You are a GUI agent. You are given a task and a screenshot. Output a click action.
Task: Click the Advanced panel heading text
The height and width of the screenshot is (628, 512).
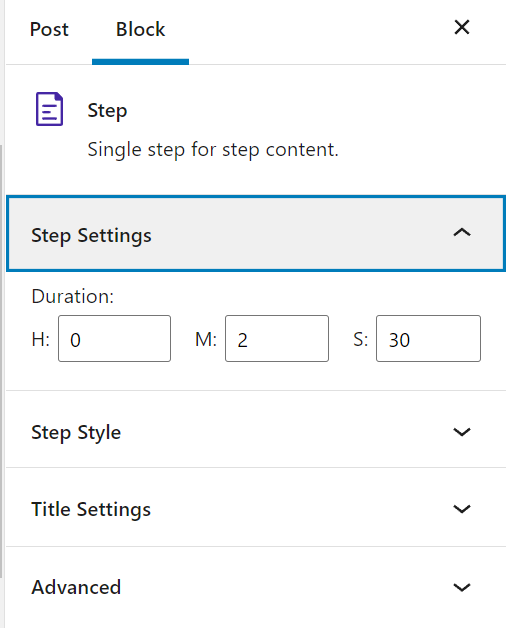76,587
